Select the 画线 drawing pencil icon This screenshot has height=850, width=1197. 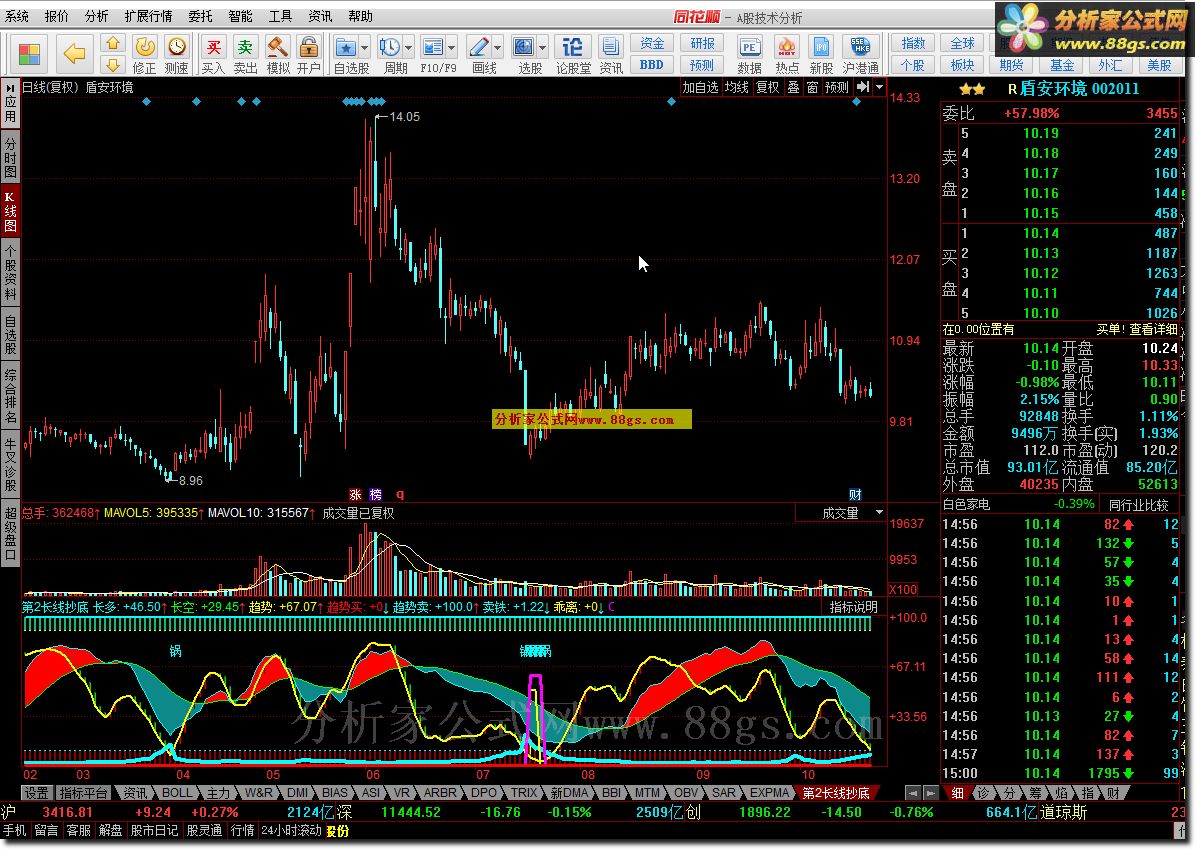(x=479, y=48)
